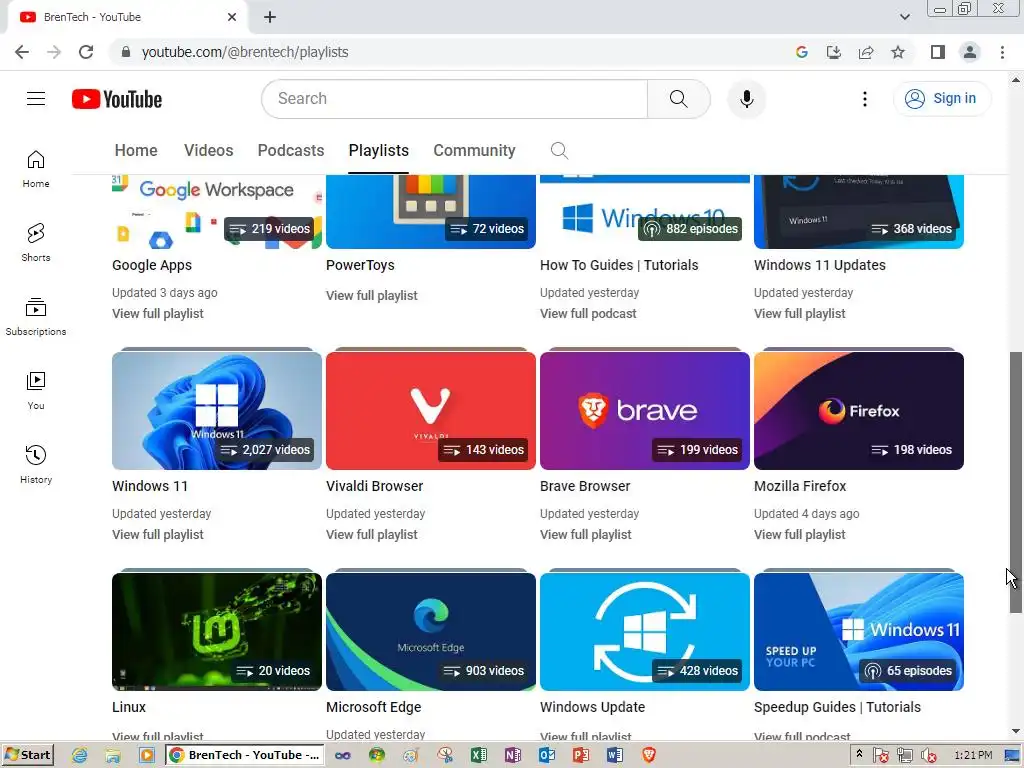The image size is (1024, 768).
Task: Open the brave playlist thumbnail
Action: coord(645,410)
